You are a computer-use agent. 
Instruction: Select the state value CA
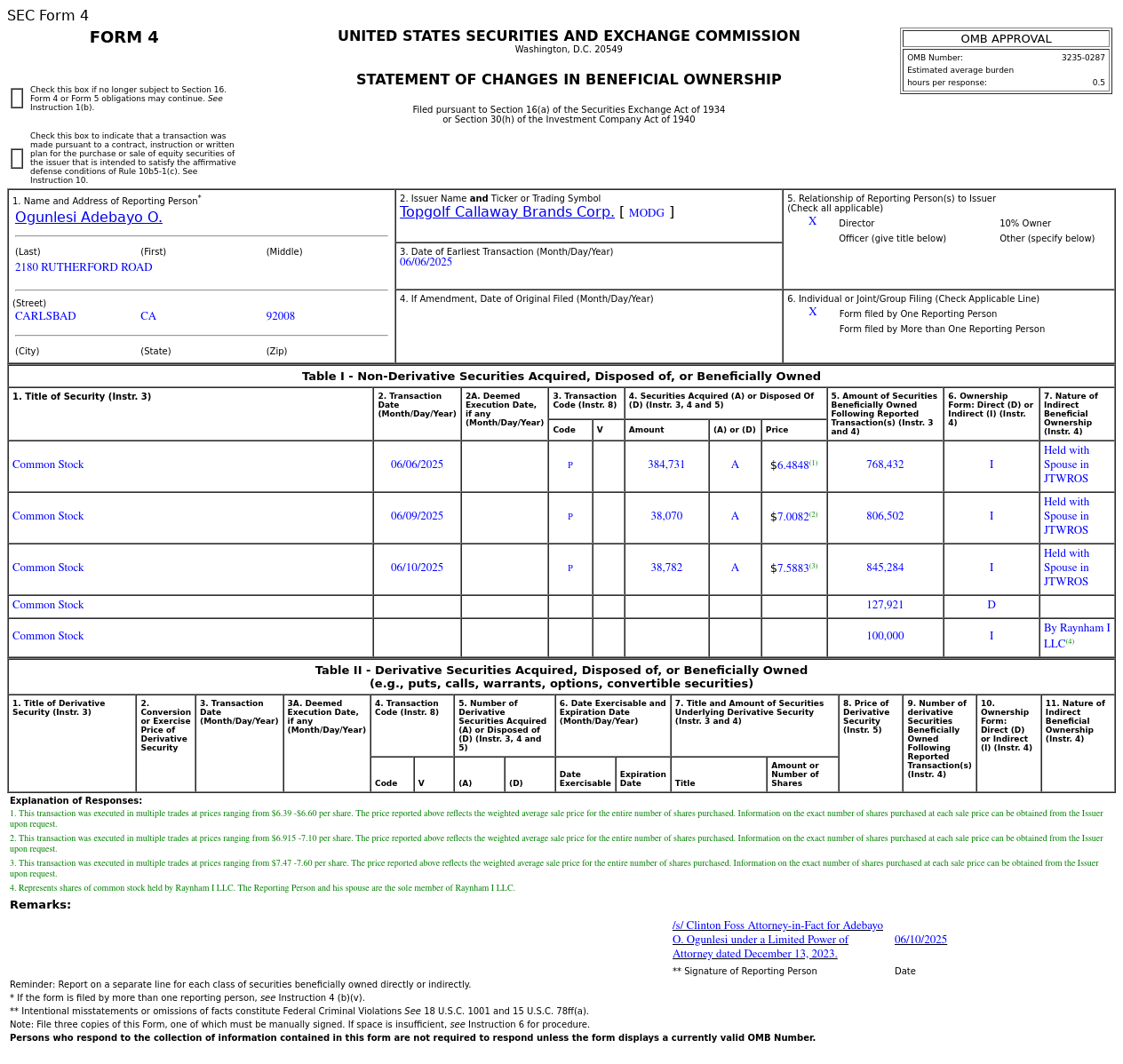(x=148, y=316)
